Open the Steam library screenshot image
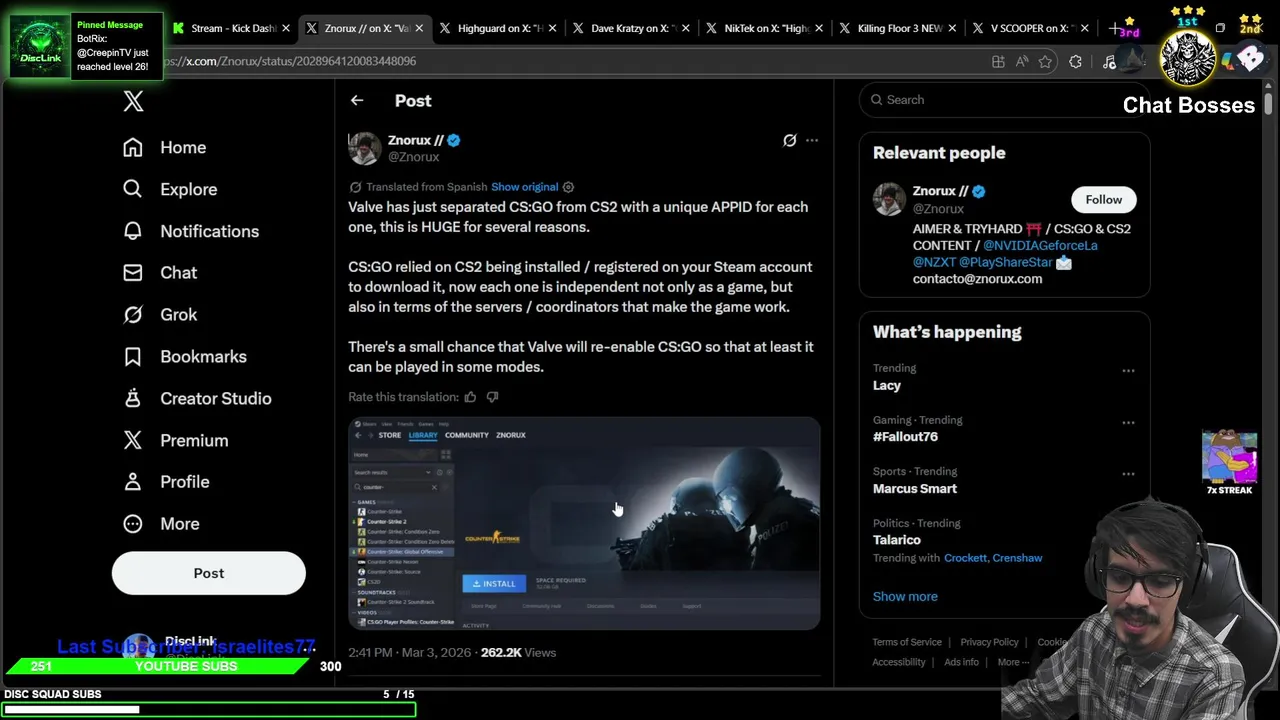The height and width of the screenshot is (720, 1280). coord(584,523)
